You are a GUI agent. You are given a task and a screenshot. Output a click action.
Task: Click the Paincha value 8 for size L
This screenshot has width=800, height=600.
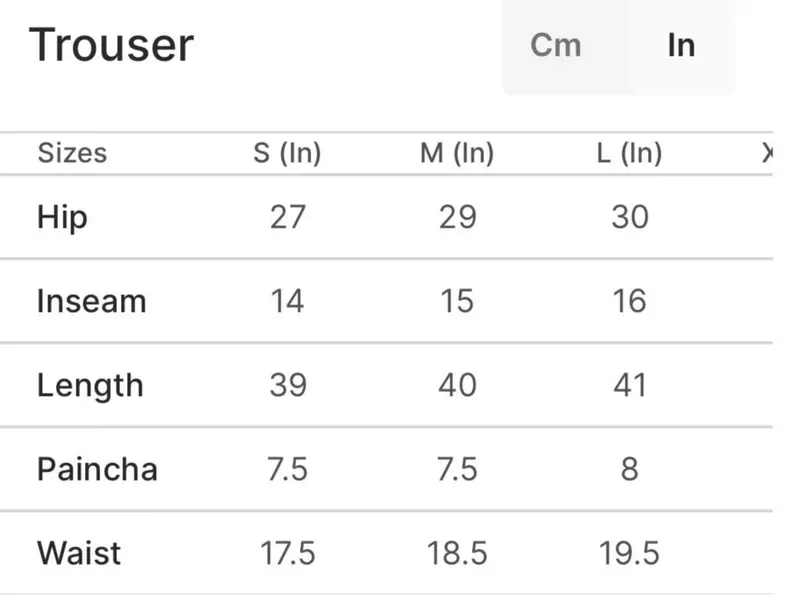629,469
